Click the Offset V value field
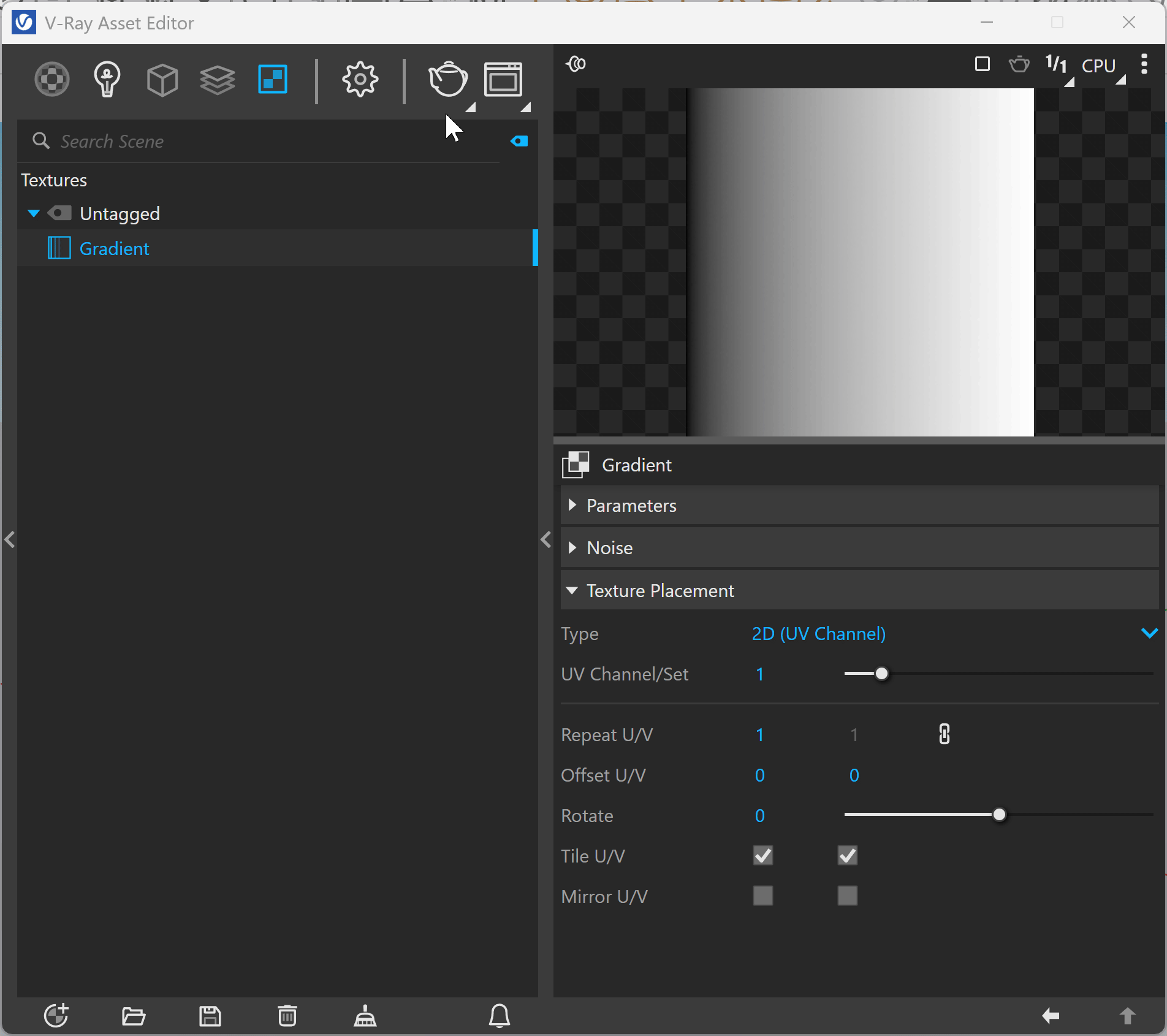The image size is (1167, 1036). click(854, 775)
